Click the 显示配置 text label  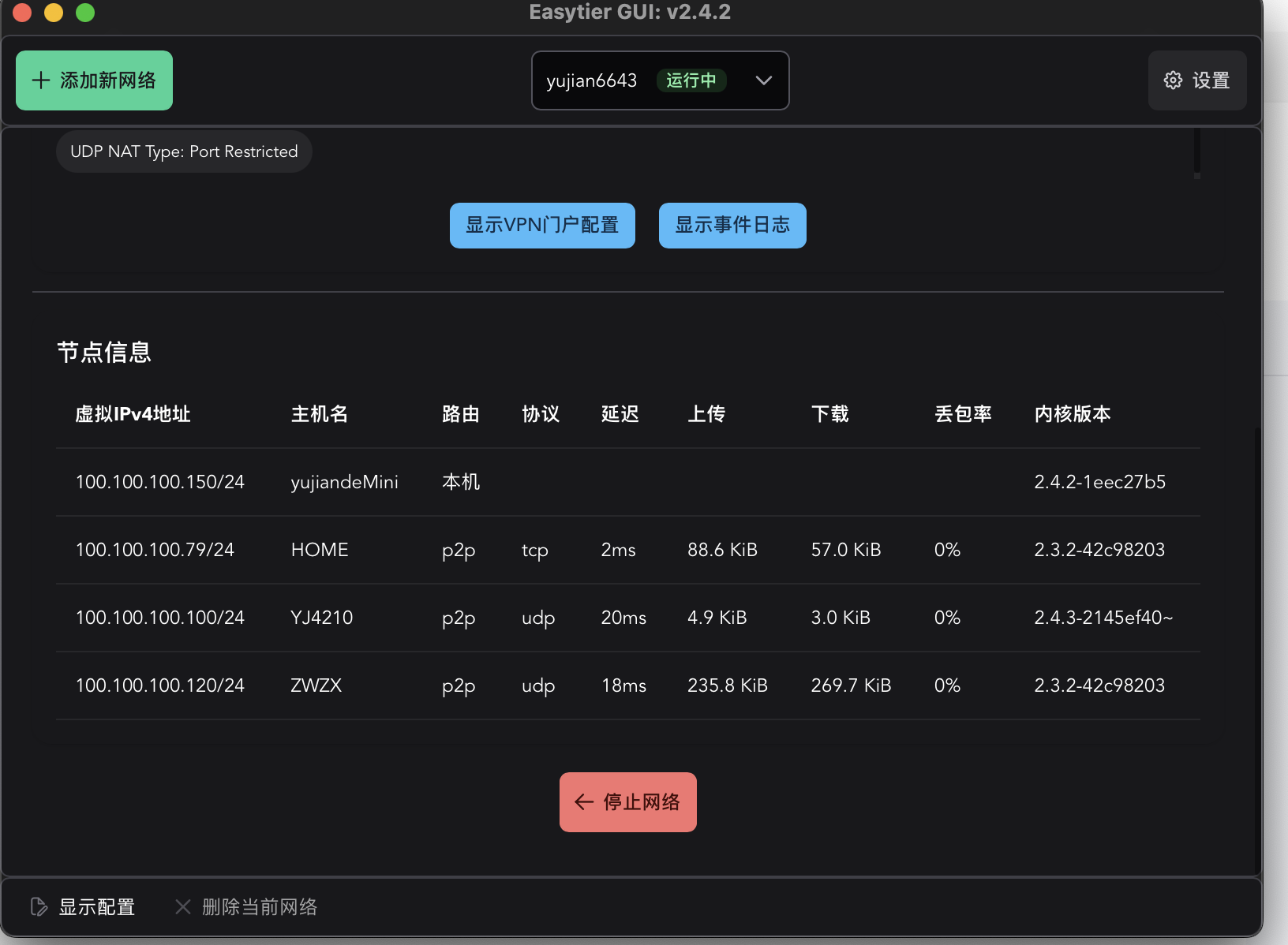point(97,907)
